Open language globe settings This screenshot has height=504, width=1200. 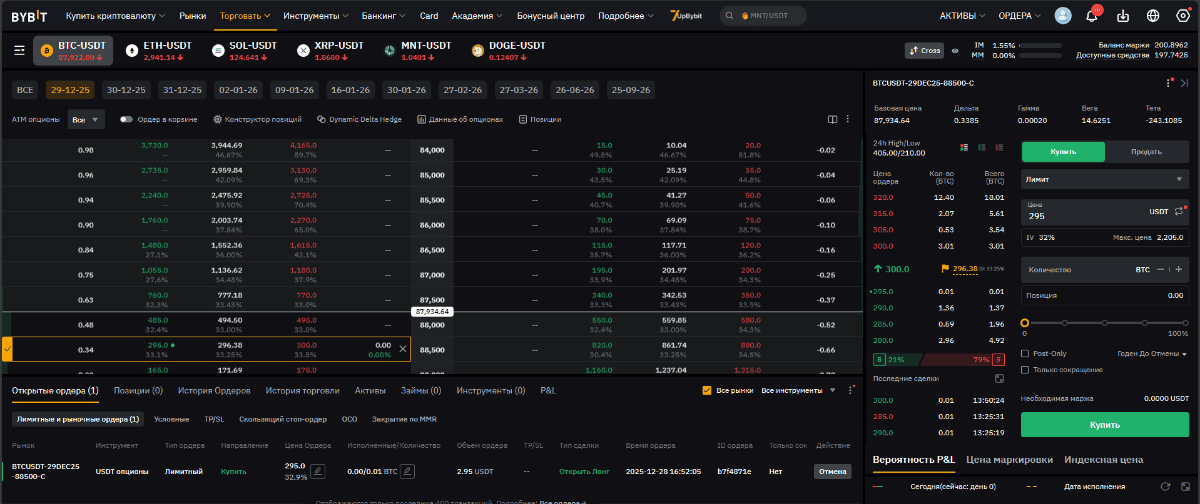(x=1153, y=16)
